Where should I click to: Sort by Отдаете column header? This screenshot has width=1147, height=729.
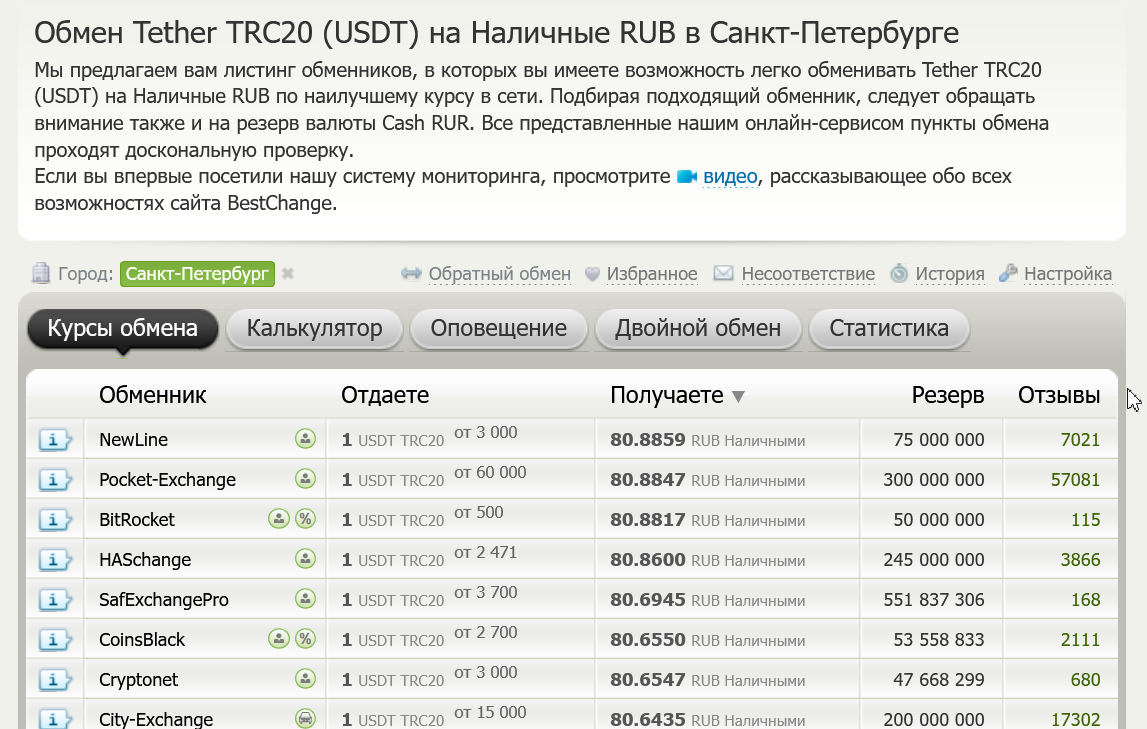click(385, 395)
